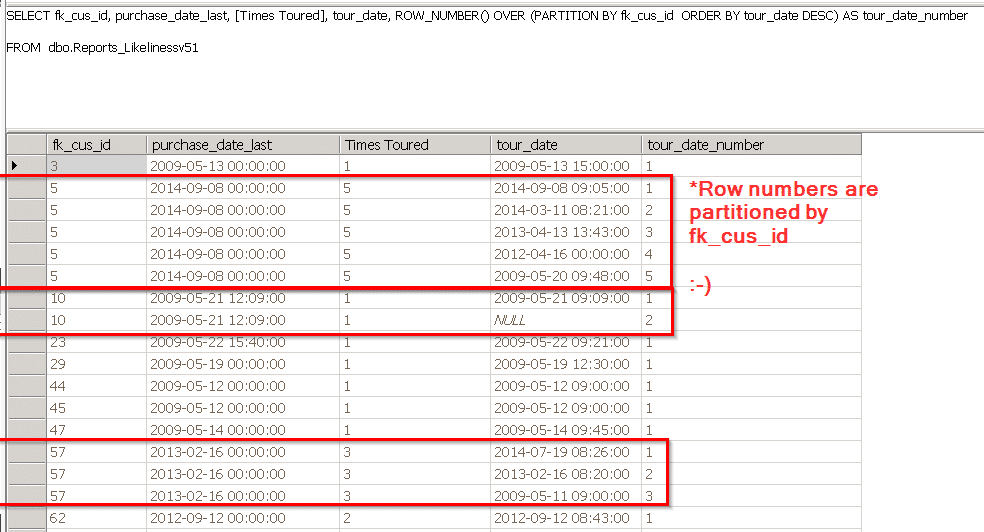
Task: Click the current-row arrow indicator
Action: click(x=15, y=166)
